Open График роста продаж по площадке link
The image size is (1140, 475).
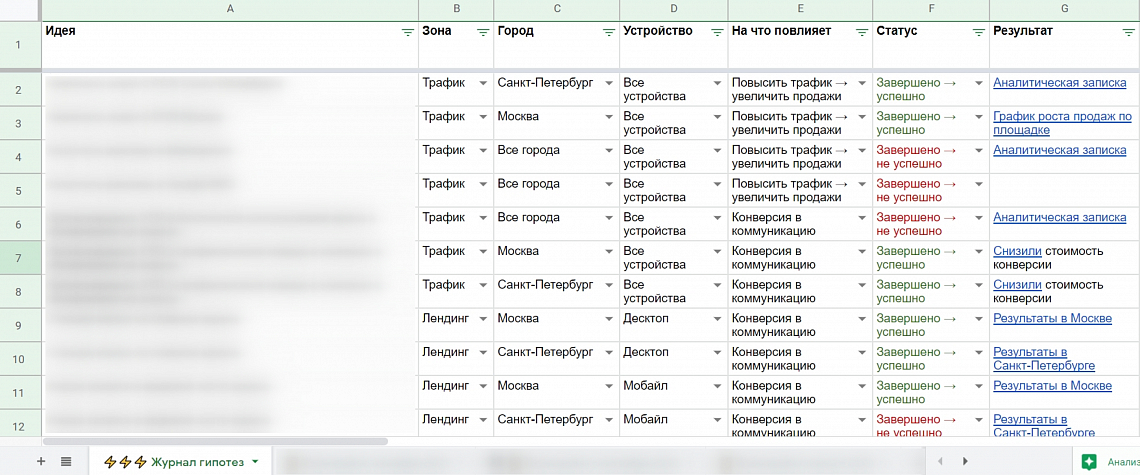[1062, 123]
